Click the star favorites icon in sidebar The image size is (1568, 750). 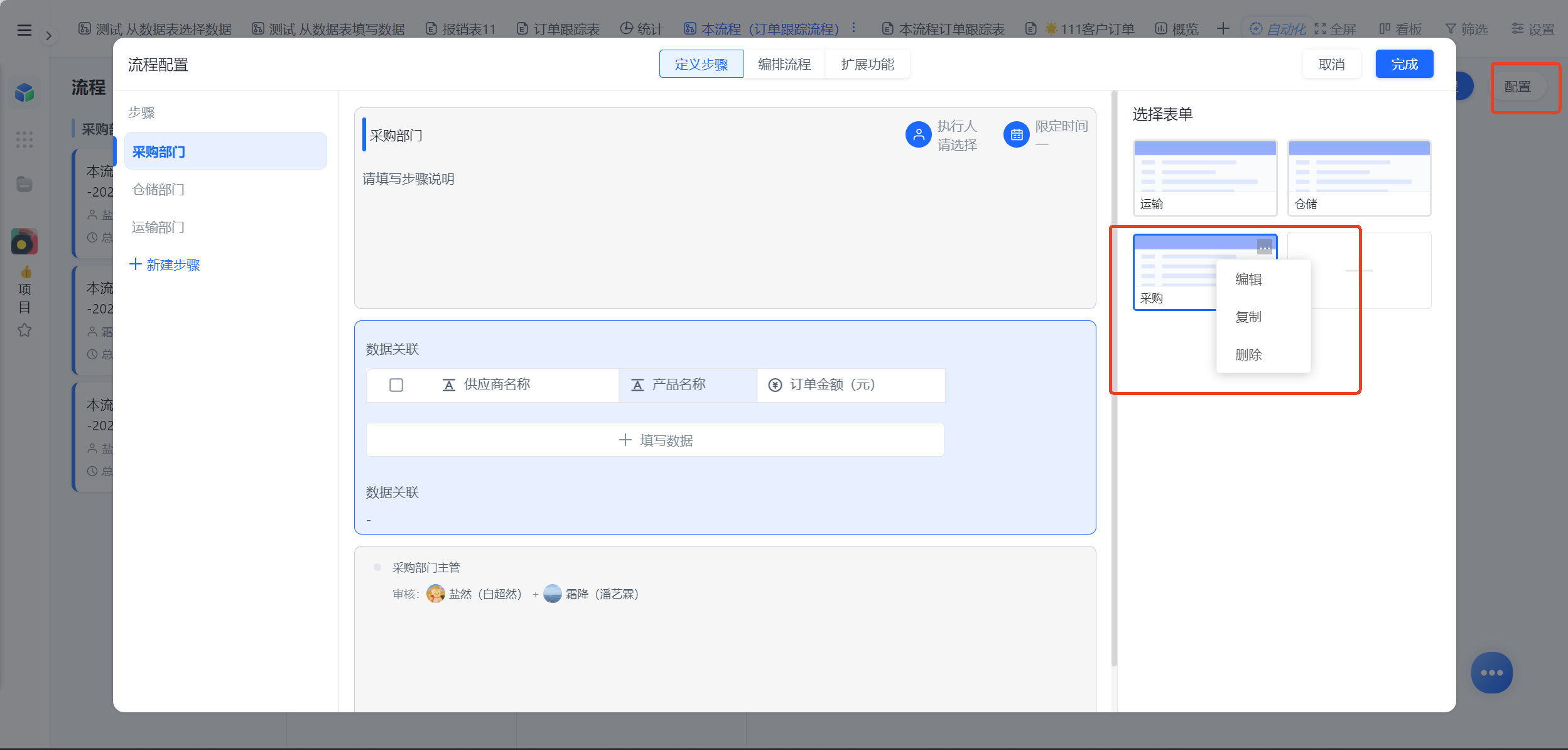[24, 330]
